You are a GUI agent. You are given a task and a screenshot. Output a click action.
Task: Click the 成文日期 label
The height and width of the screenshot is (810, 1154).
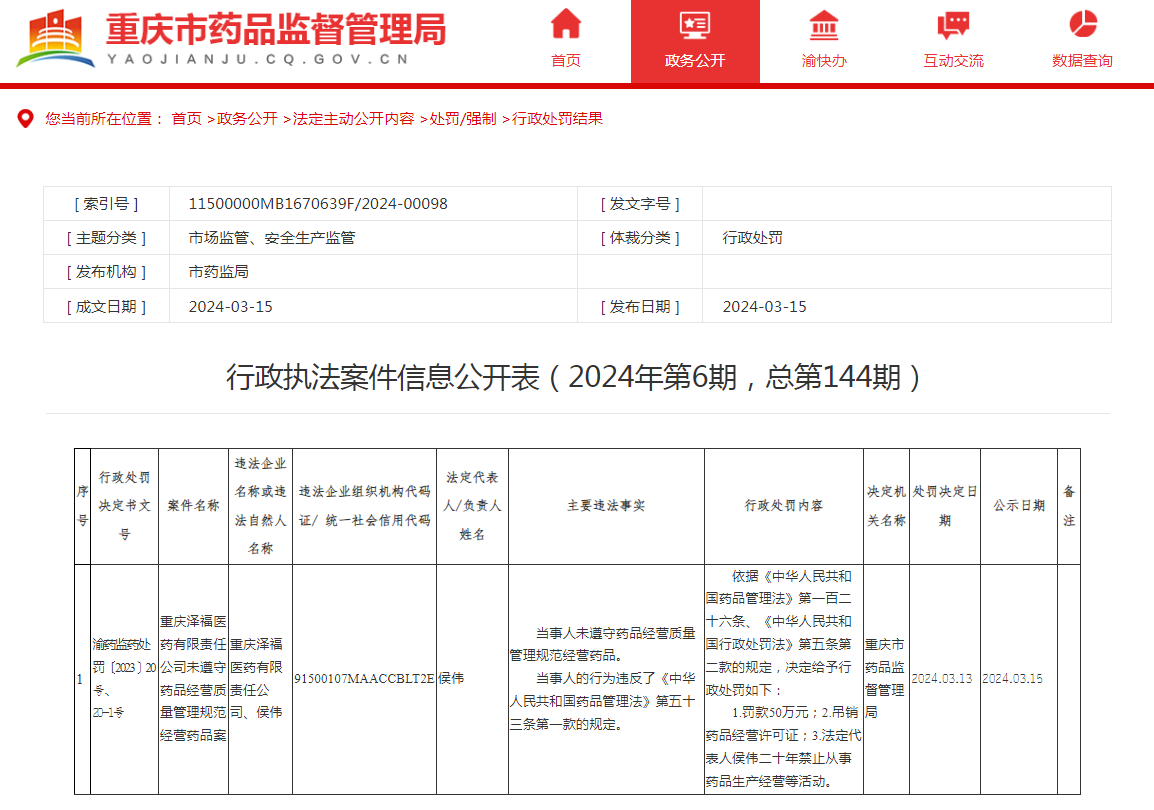107,307
